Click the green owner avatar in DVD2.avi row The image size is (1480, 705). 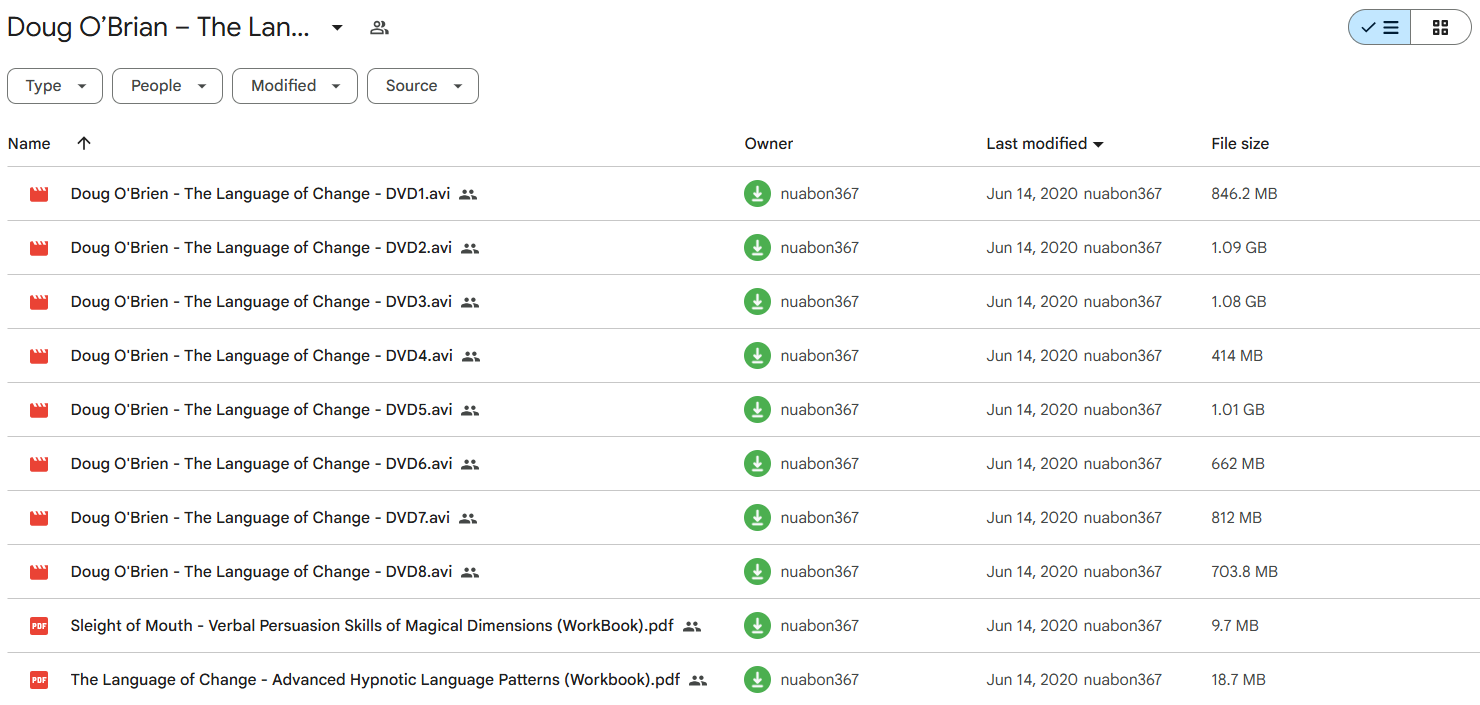click(x=757, y=248)
